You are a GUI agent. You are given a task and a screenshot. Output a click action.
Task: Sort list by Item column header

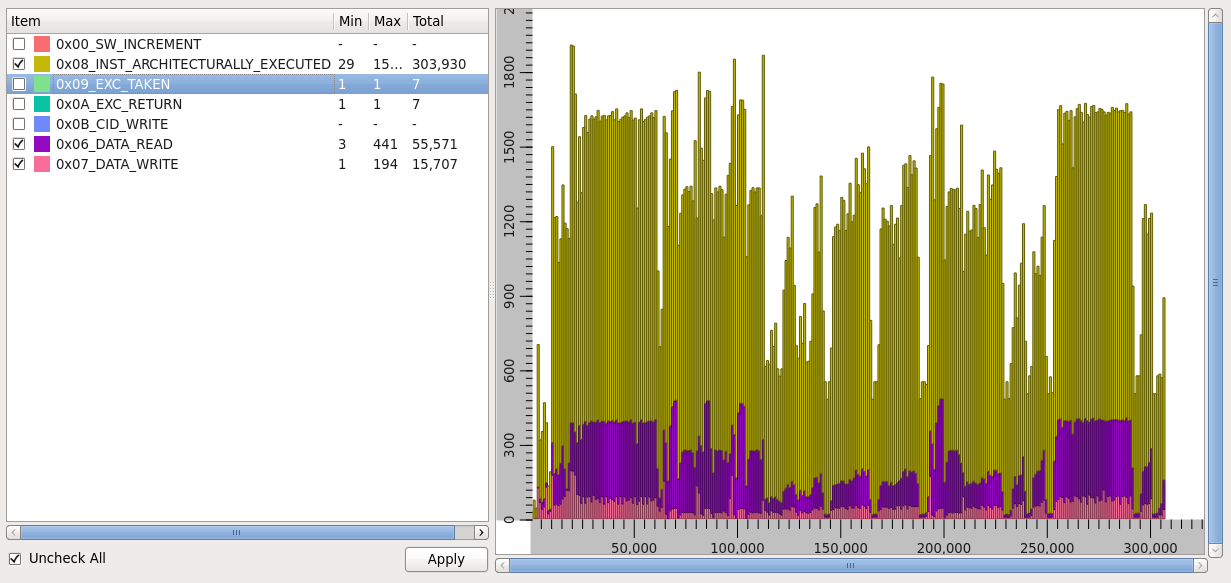point(170,21)
